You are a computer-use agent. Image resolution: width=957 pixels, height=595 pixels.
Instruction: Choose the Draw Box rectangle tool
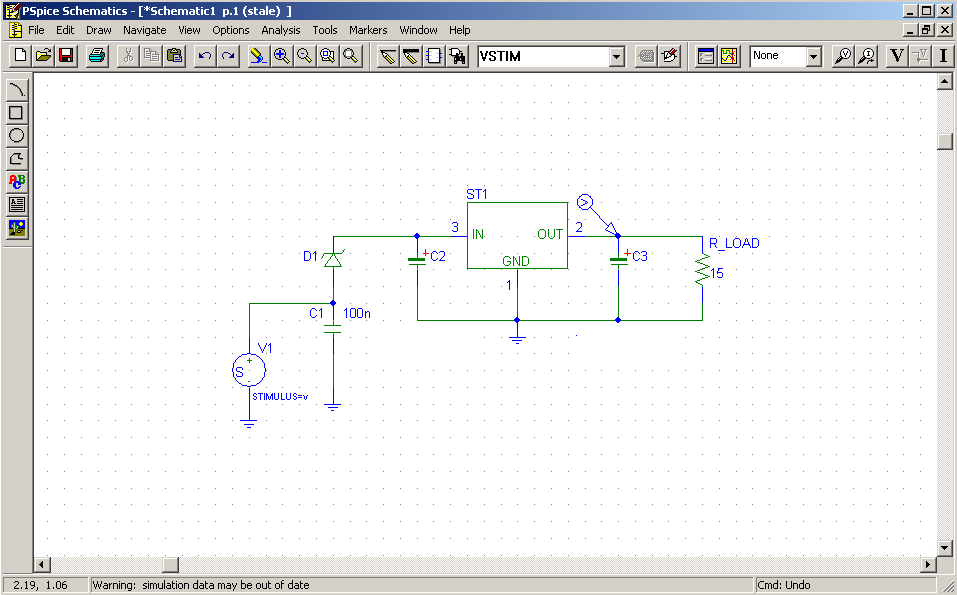coord(17,113)
